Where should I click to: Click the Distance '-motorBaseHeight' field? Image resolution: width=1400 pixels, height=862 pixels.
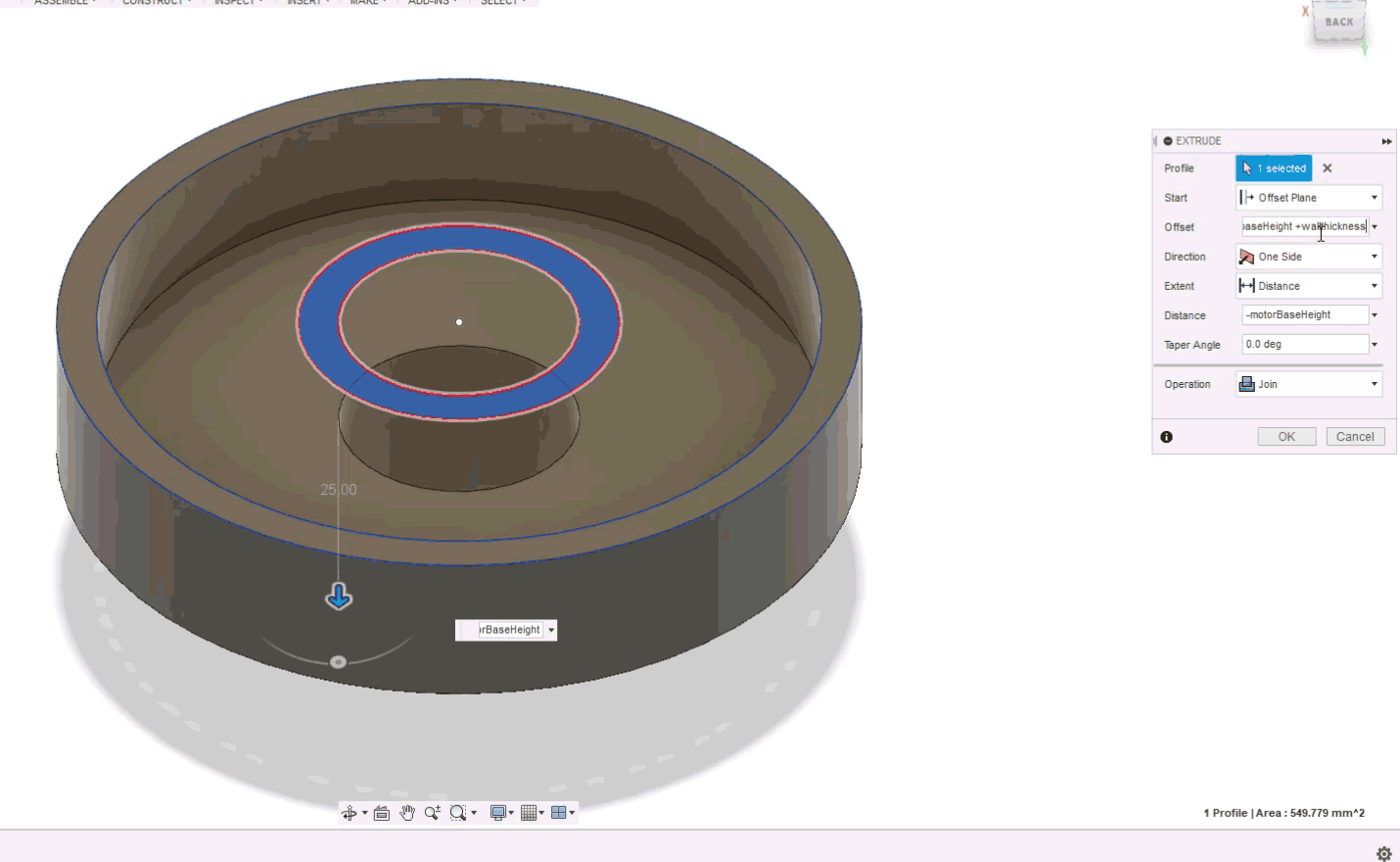pyautogui.click(x=1305, y=314)
